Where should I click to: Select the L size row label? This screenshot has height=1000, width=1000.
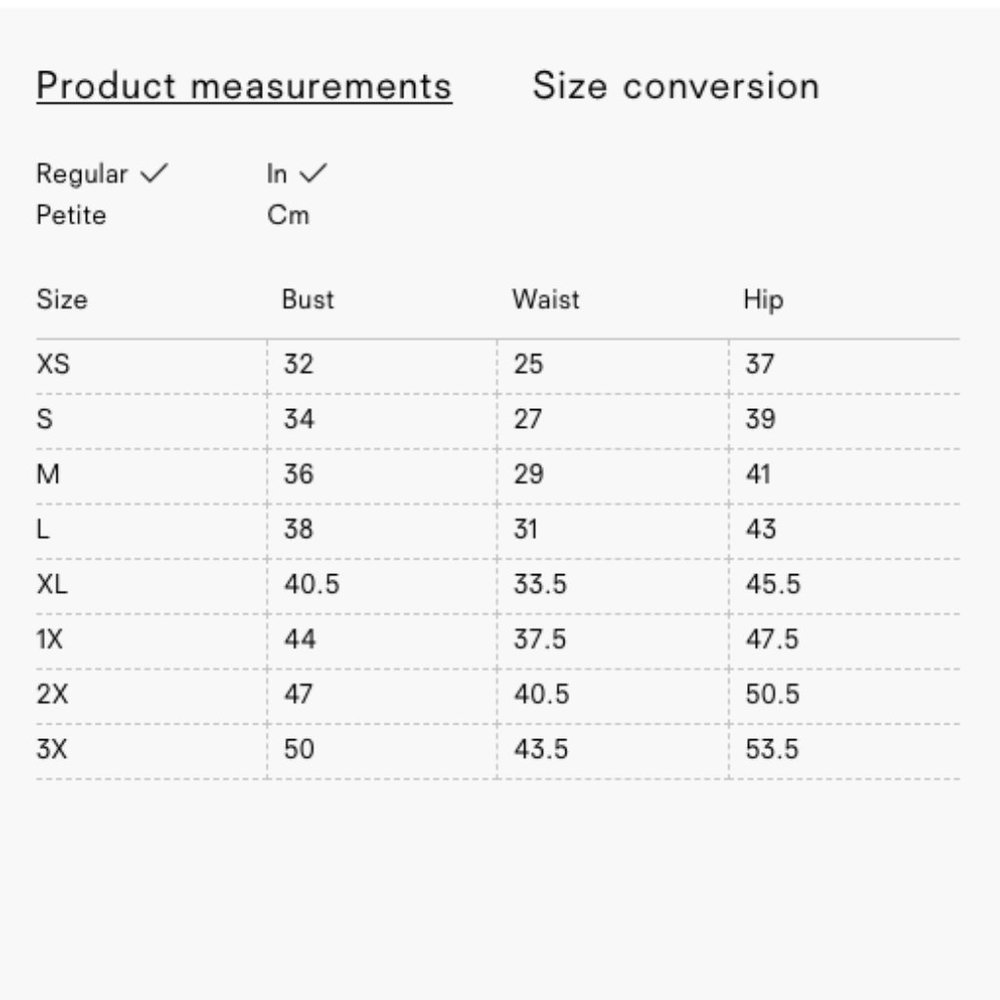coord(43,529)
